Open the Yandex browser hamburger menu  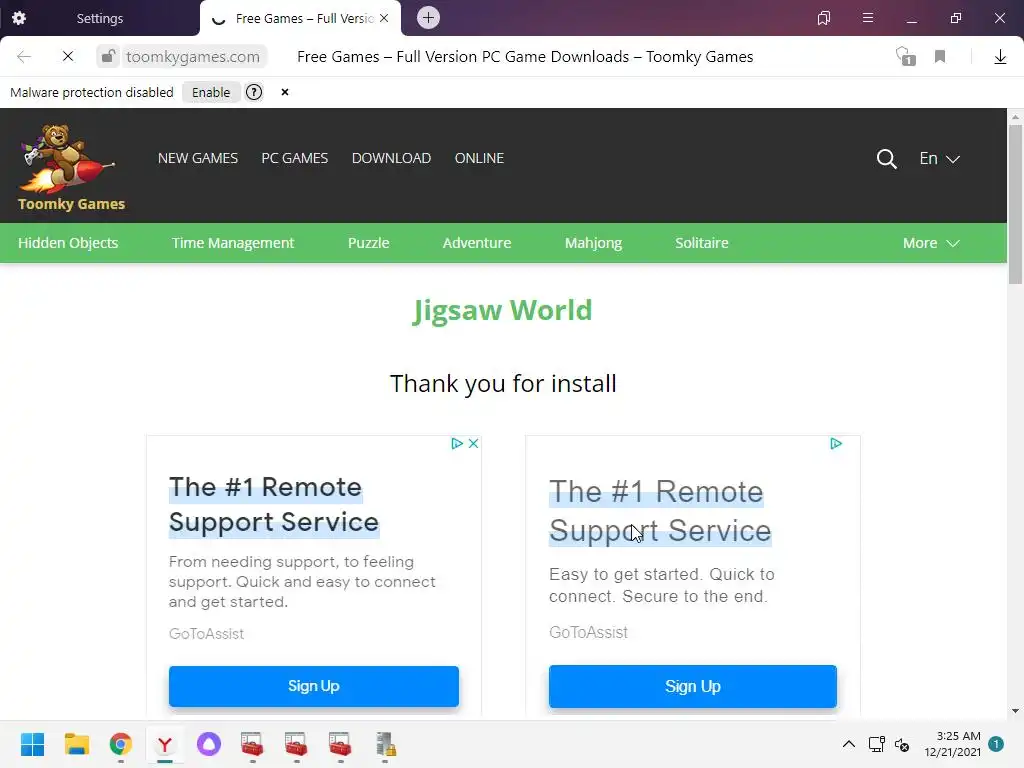(867, 18)
